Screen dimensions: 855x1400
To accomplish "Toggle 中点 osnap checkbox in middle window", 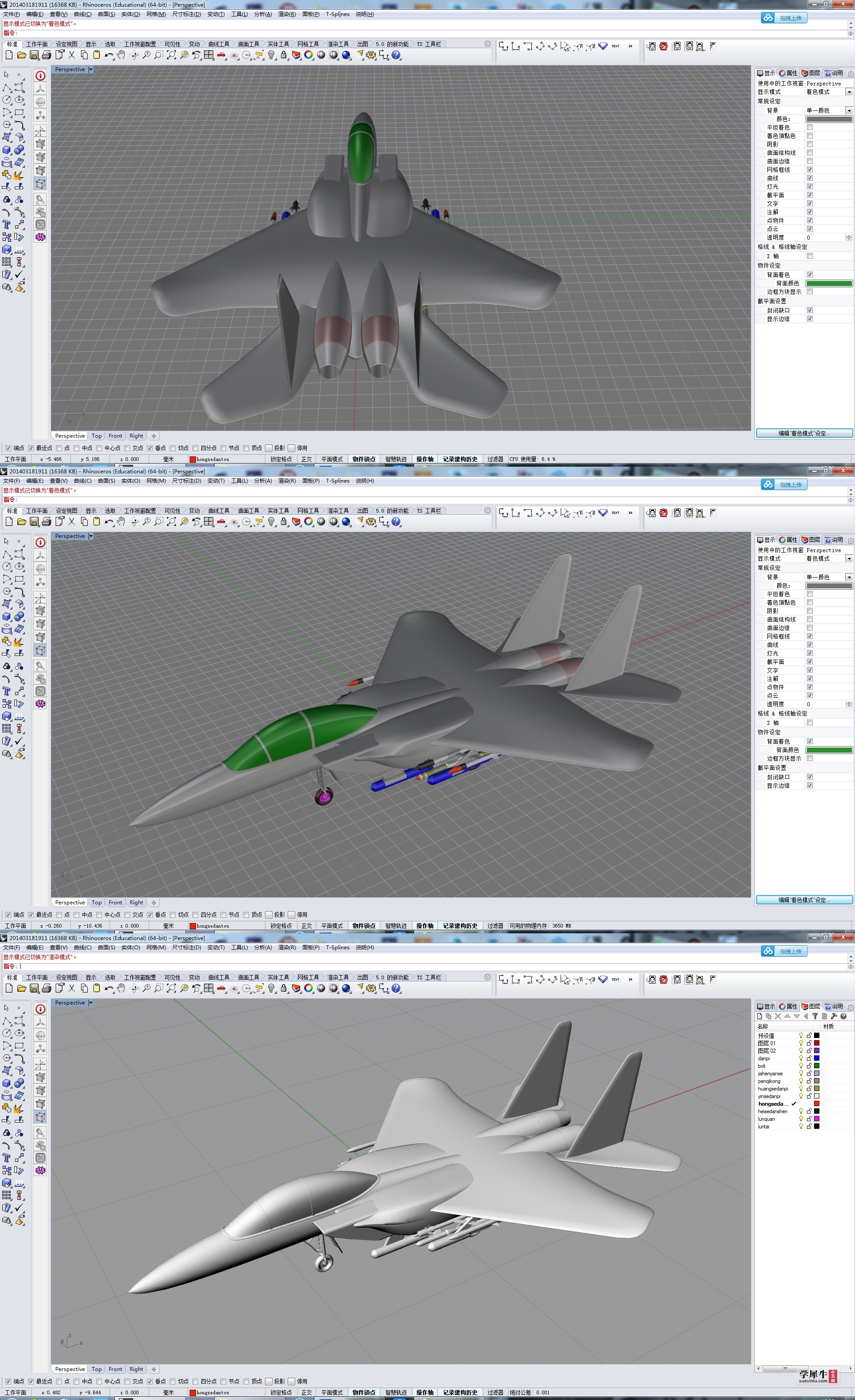I will coord(76,915).
